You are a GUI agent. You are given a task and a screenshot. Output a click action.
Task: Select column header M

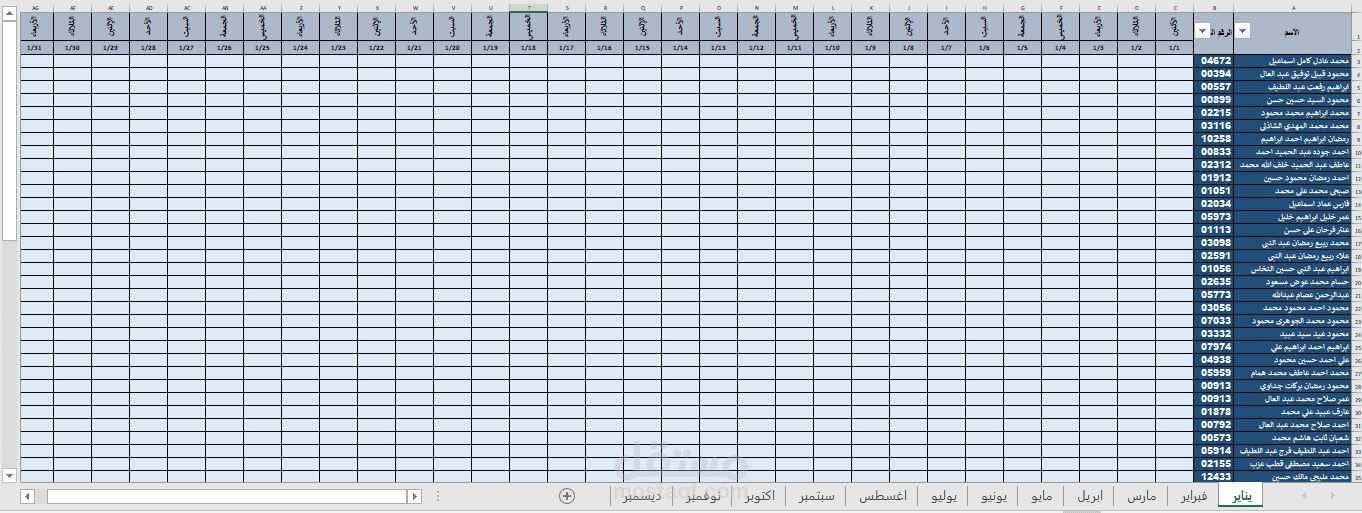(x=795, y=7)
